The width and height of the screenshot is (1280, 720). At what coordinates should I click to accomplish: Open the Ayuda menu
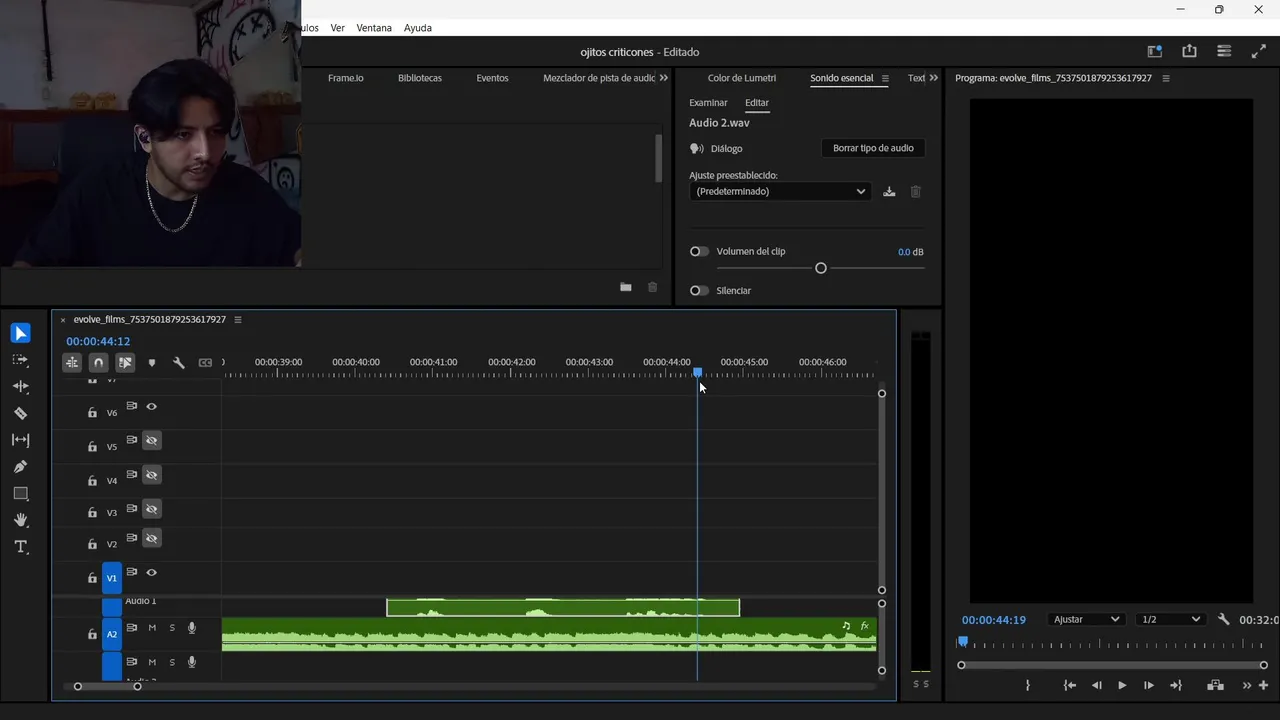(418, 28)
